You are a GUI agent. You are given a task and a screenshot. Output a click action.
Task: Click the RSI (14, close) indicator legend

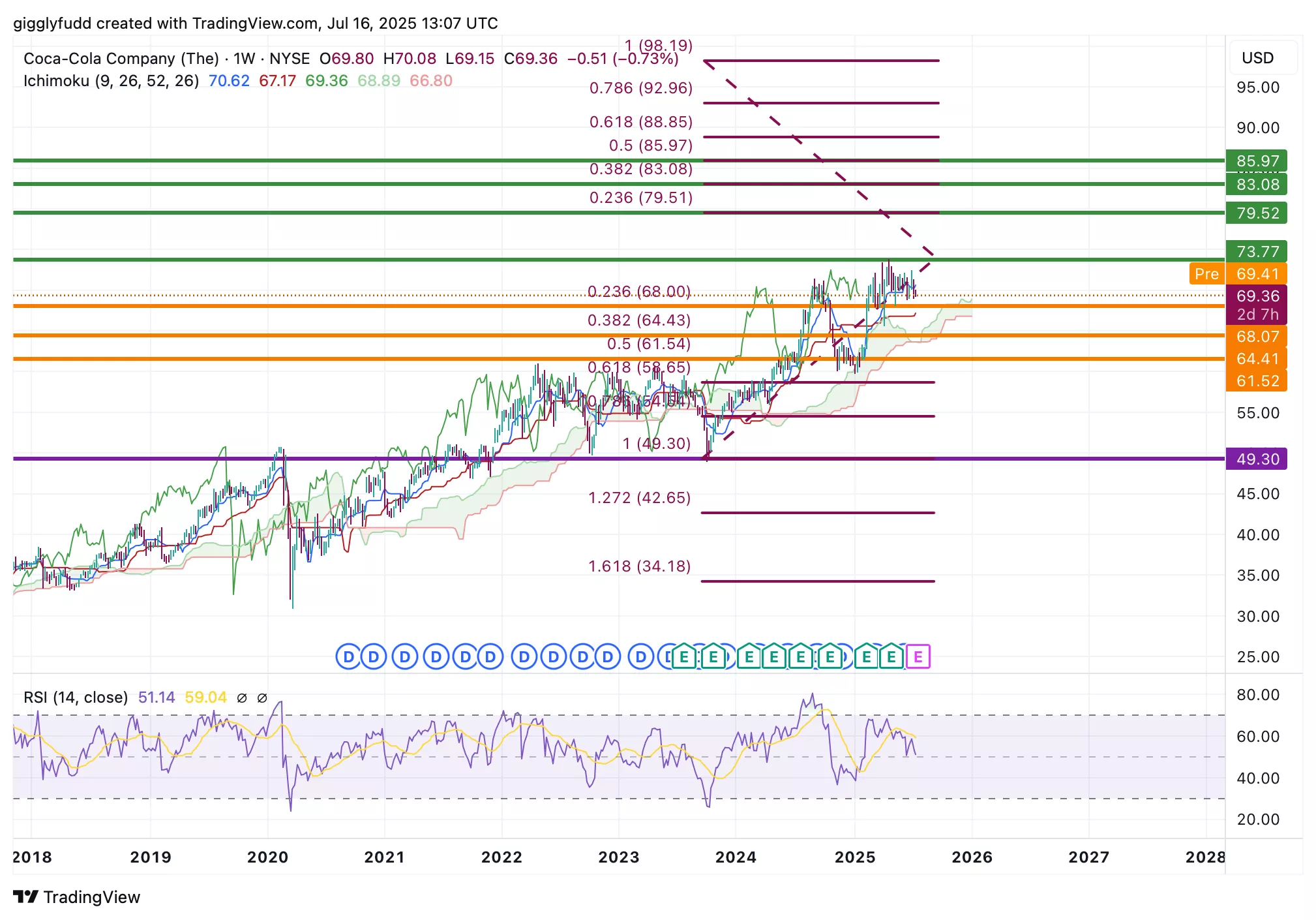76,698
